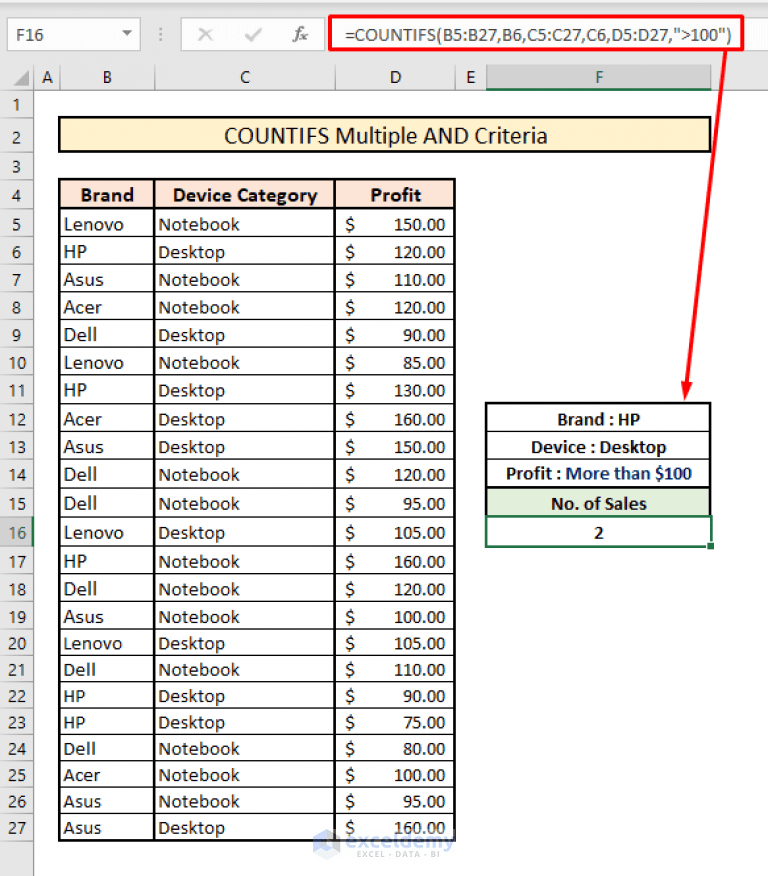The width and height of the screenshot is (768, 876).
Task: Select profit cell 85.00 in row 10
Action: (x=395, y=362)
